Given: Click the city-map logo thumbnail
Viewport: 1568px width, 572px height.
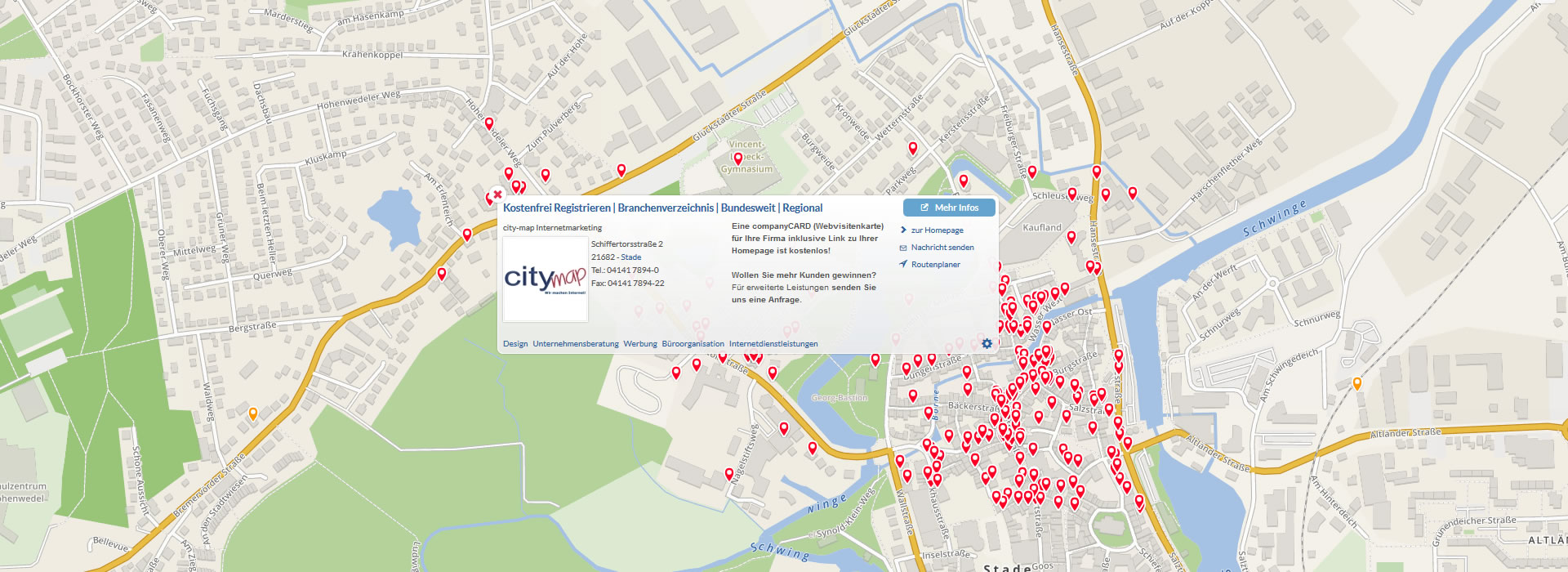Looking at the screenshot, I should [x=545, y=279].
